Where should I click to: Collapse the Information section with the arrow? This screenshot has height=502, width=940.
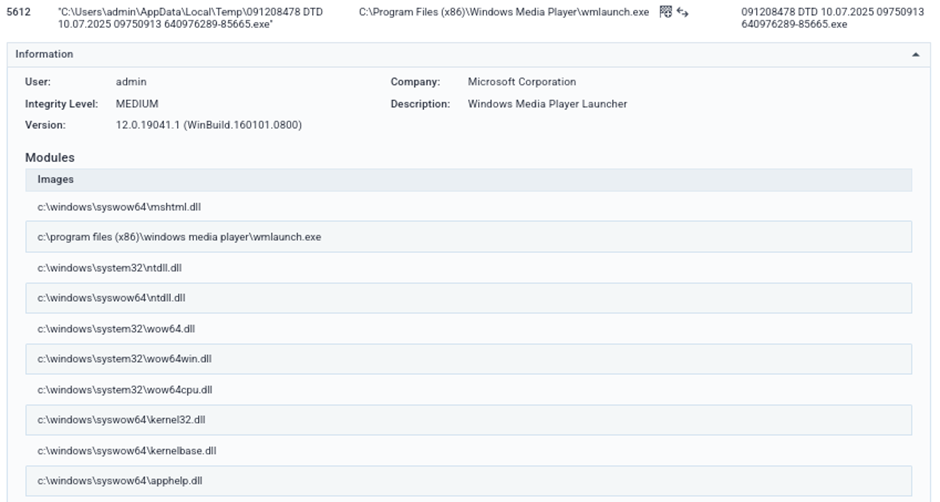(914, 55)
